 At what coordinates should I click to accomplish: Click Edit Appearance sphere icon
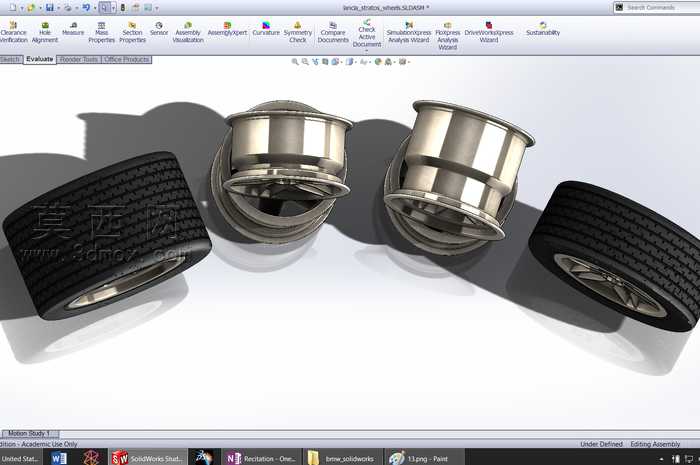(x=378, y=62)
